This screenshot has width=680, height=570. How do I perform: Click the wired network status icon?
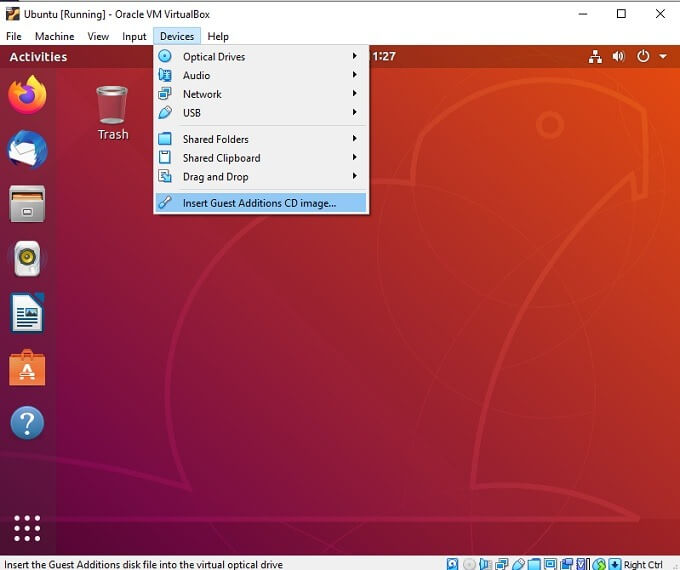click(596, 57)
